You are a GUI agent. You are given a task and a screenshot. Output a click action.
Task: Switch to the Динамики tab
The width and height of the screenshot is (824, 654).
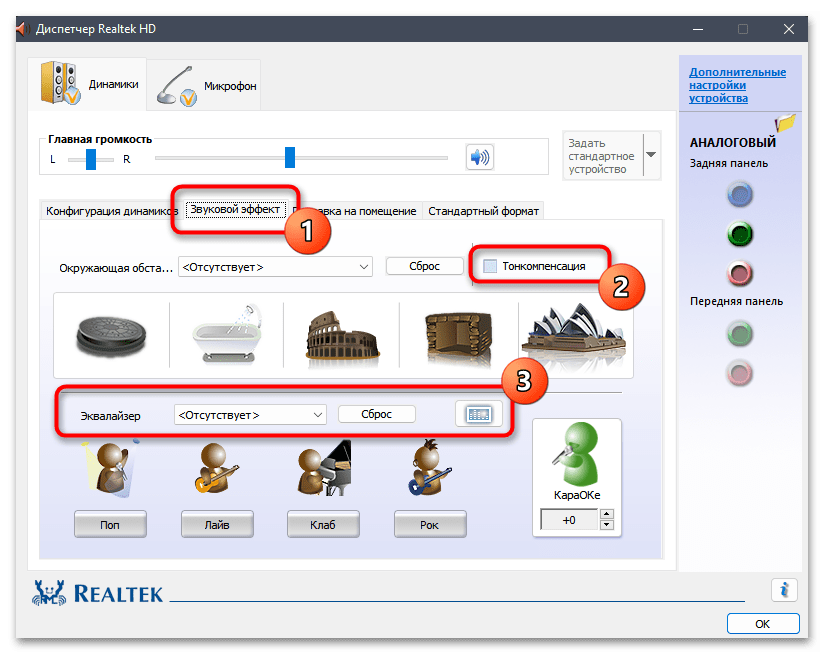[87, 84]
